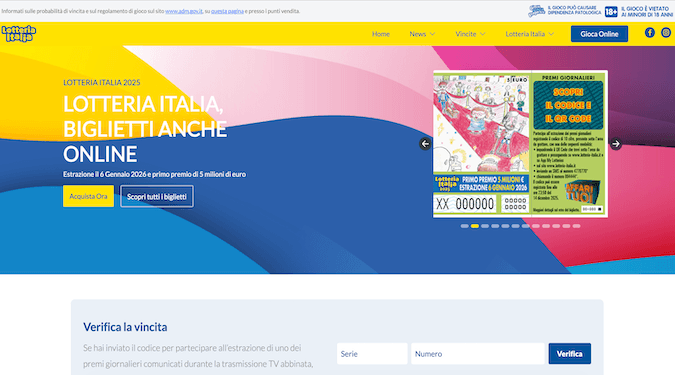675x375 pixels.
Task: Expand the Vincite dropdown menu
Action: [x=470, y=34]
